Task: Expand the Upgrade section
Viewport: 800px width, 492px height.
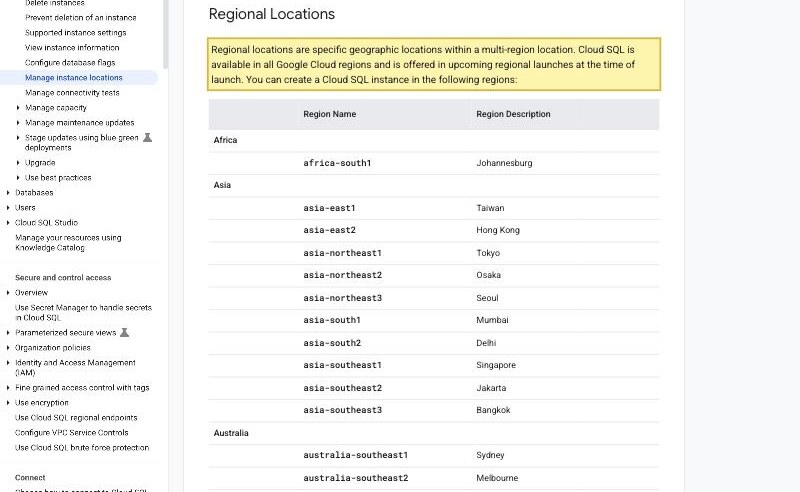Action: 18,163
